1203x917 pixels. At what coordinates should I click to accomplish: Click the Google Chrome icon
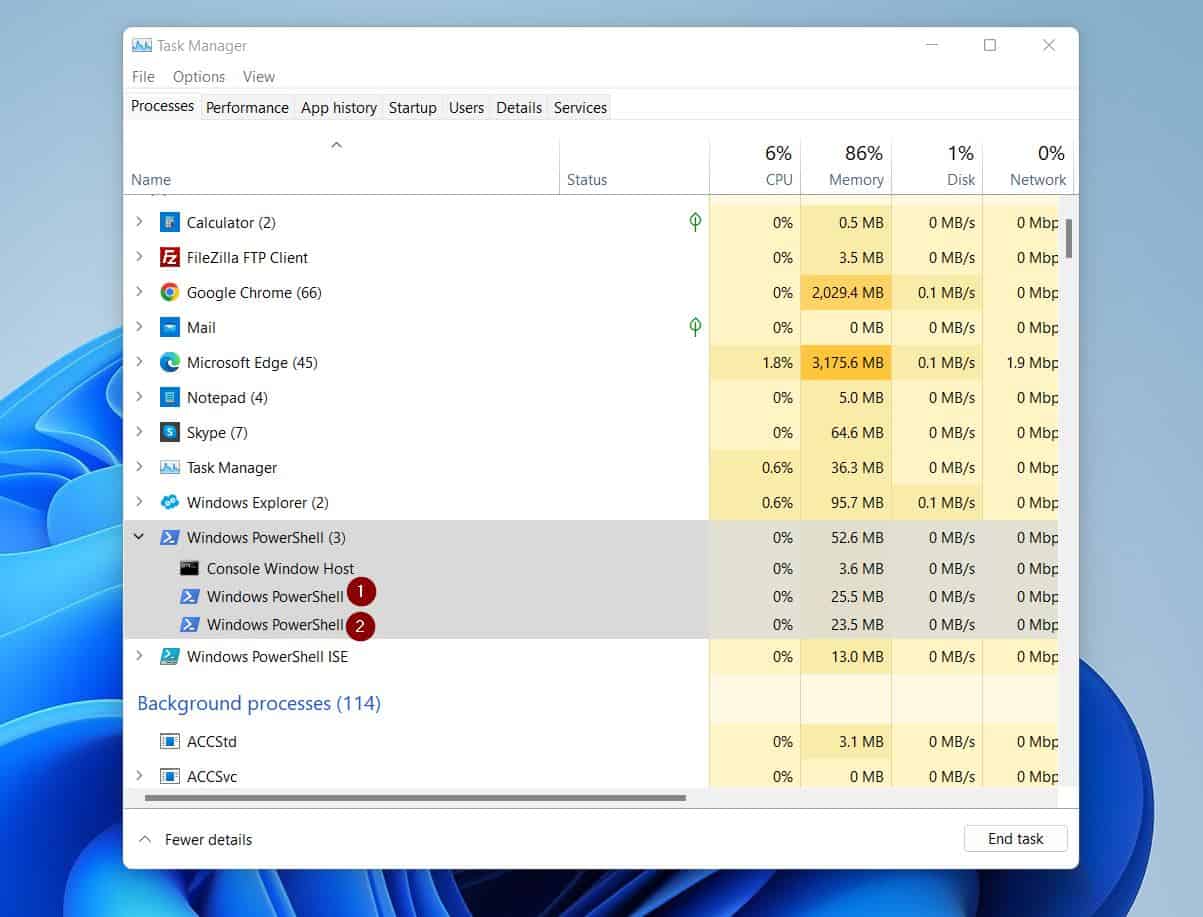coord(169,292)
